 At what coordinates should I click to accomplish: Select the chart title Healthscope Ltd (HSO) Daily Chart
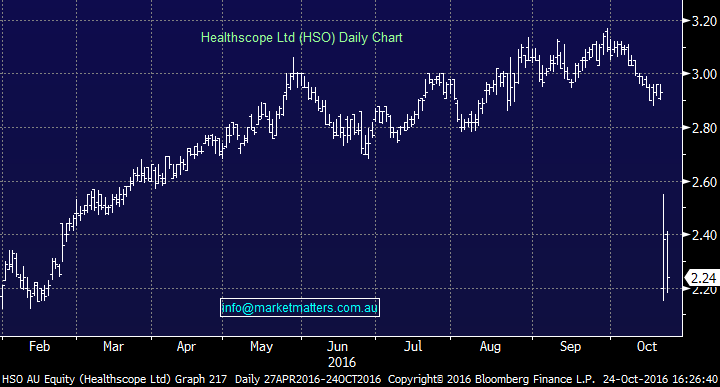point(302,38)
